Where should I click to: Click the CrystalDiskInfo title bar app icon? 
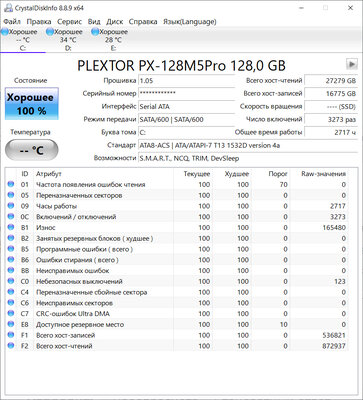click(9, 8)
